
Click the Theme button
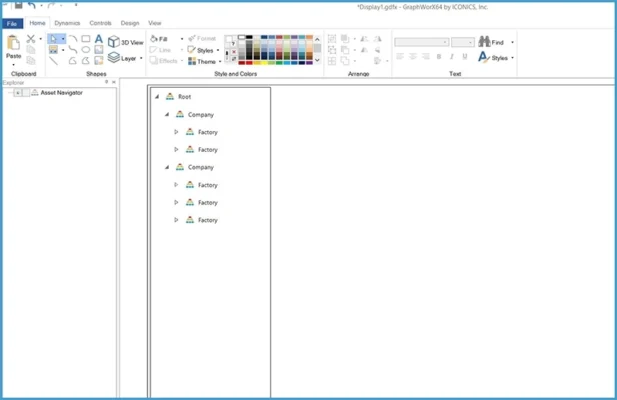pyautogui.click(x=204, y=61)
